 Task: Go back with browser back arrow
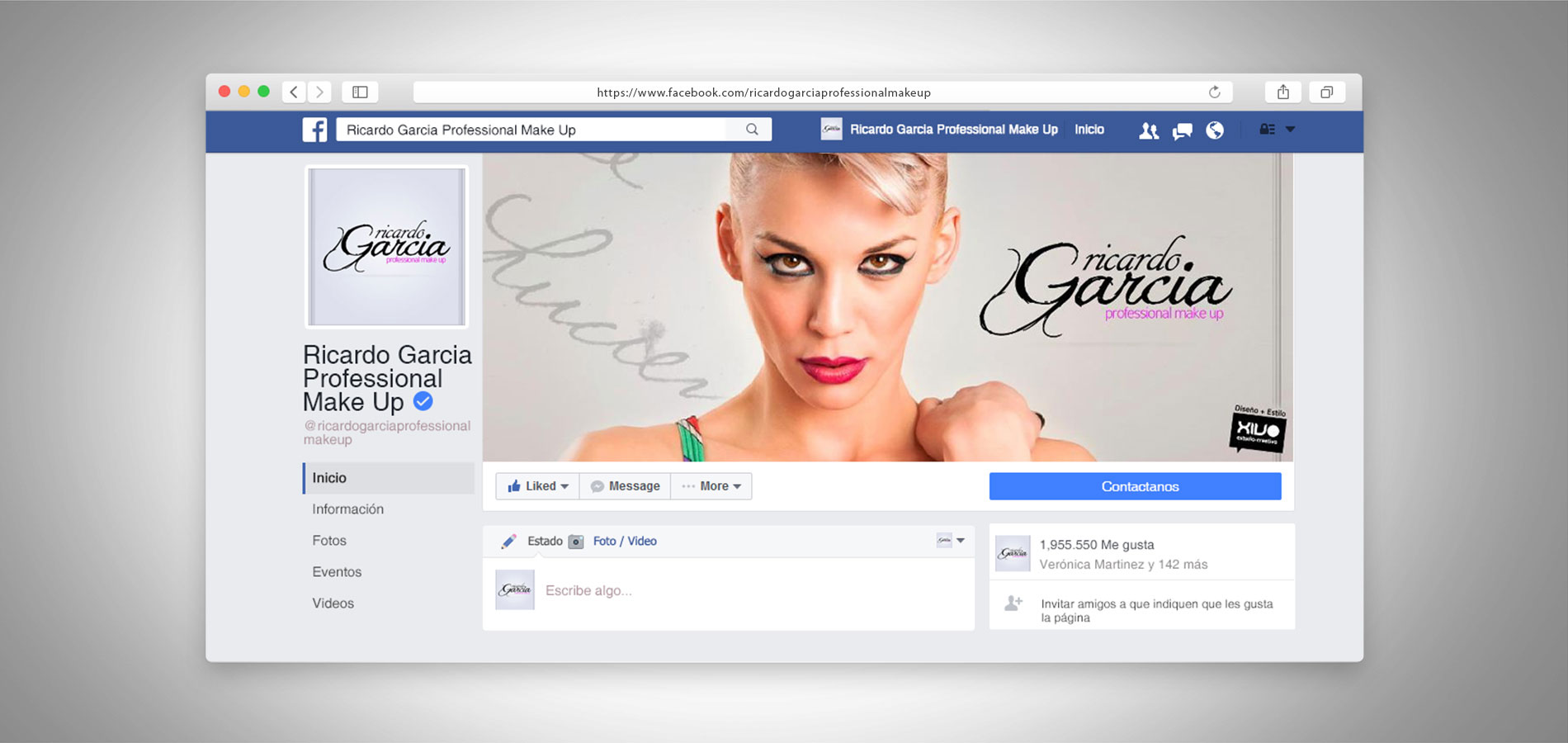point(294,92)
